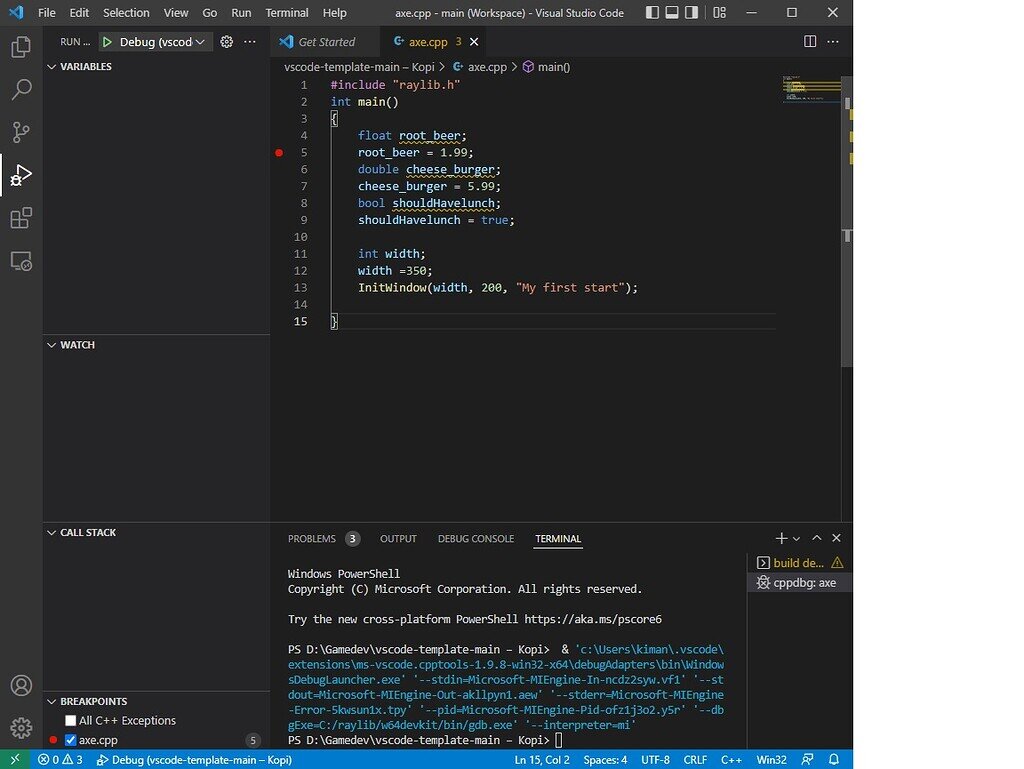Viewport: 1024px width, 769px height.
Task: Open the Terminal menu
Action: point(286,13)
